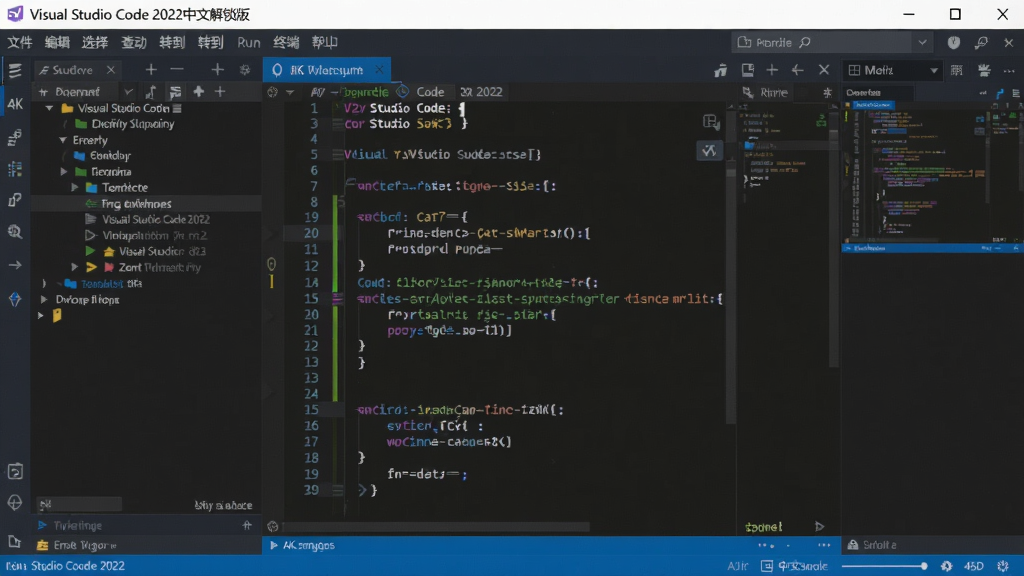Toggle the pin icon in Tyvletinge header
This screenshot has height=576, width=1024.
247,525
